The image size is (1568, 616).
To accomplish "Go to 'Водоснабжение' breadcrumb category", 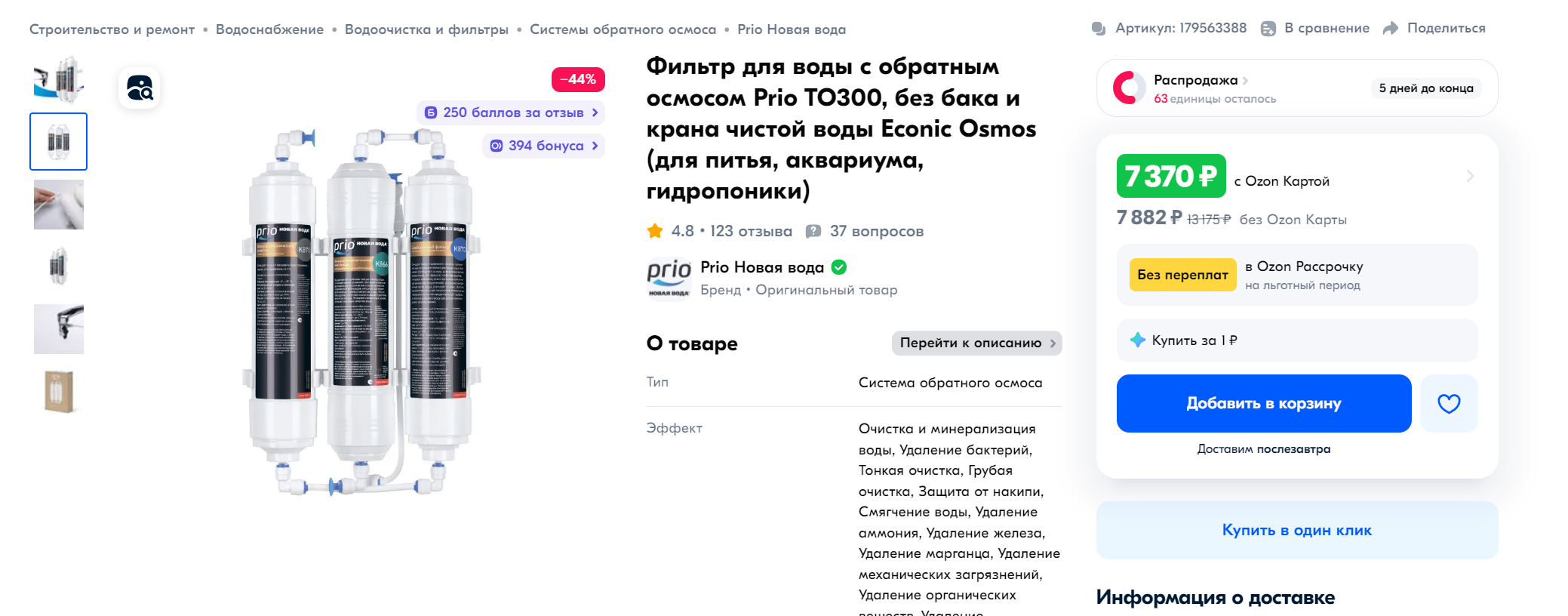I will [269, 29].
